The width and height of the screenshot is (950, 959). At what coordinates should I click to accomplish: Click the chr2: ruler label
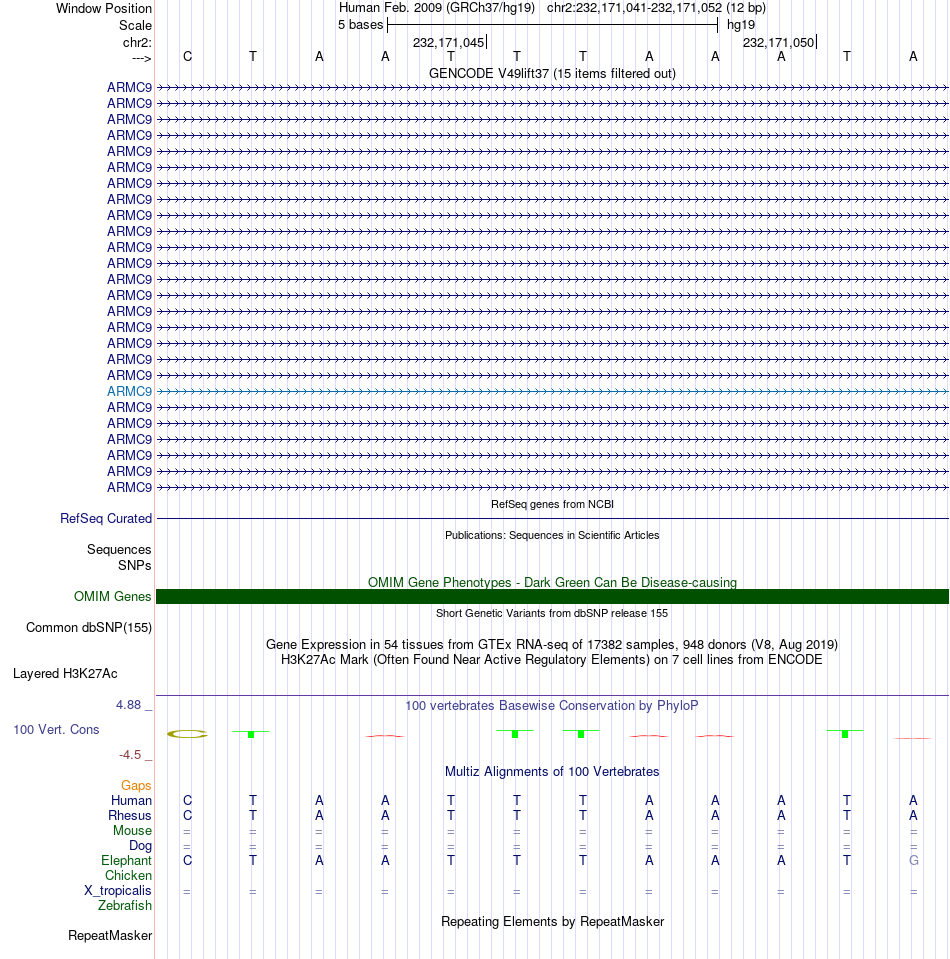click(137, 43)
